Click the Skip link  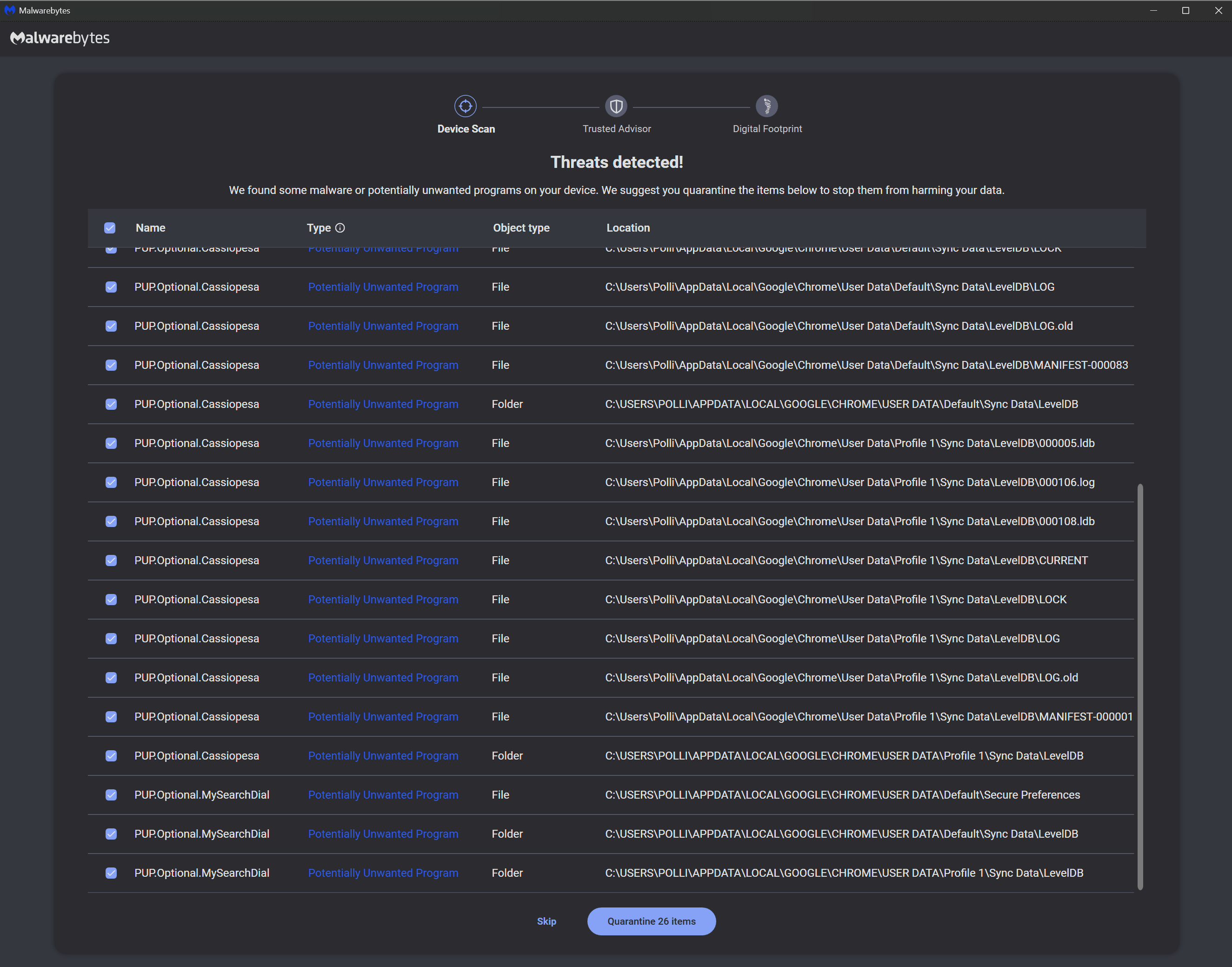pos(546,921)
